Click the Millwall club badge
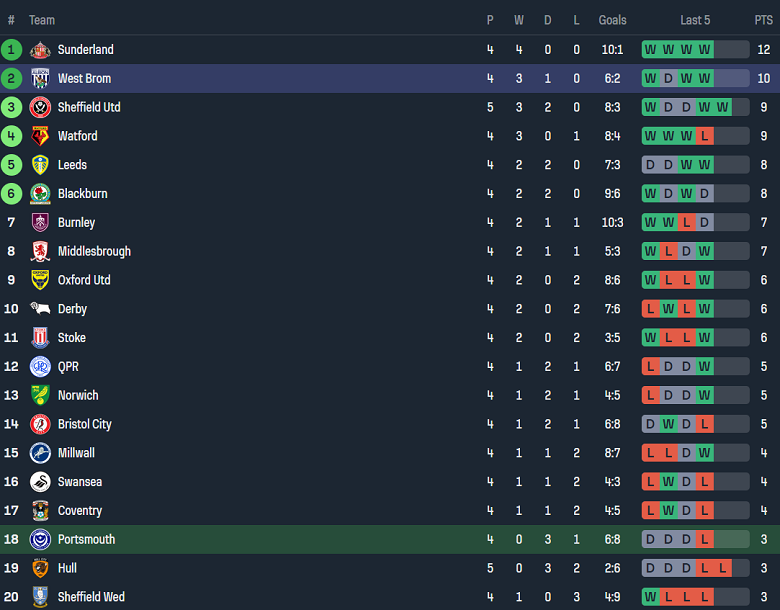 point(40,453)
